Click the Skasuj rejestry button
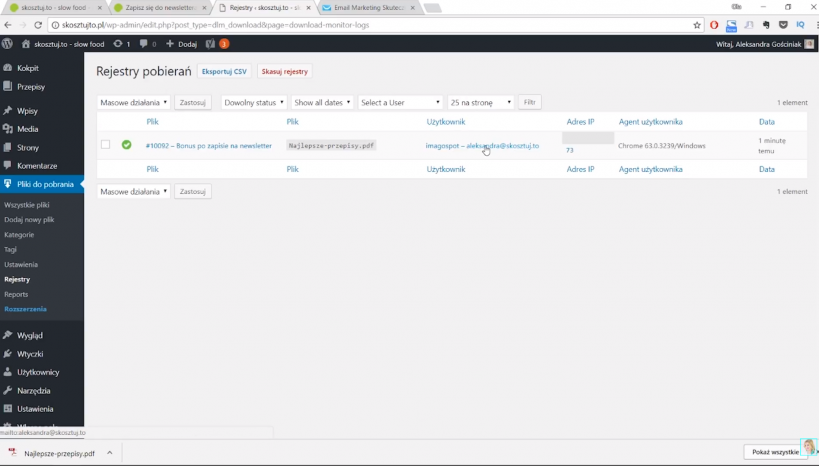The image size is (819, 466). click(x=285, y=72)
